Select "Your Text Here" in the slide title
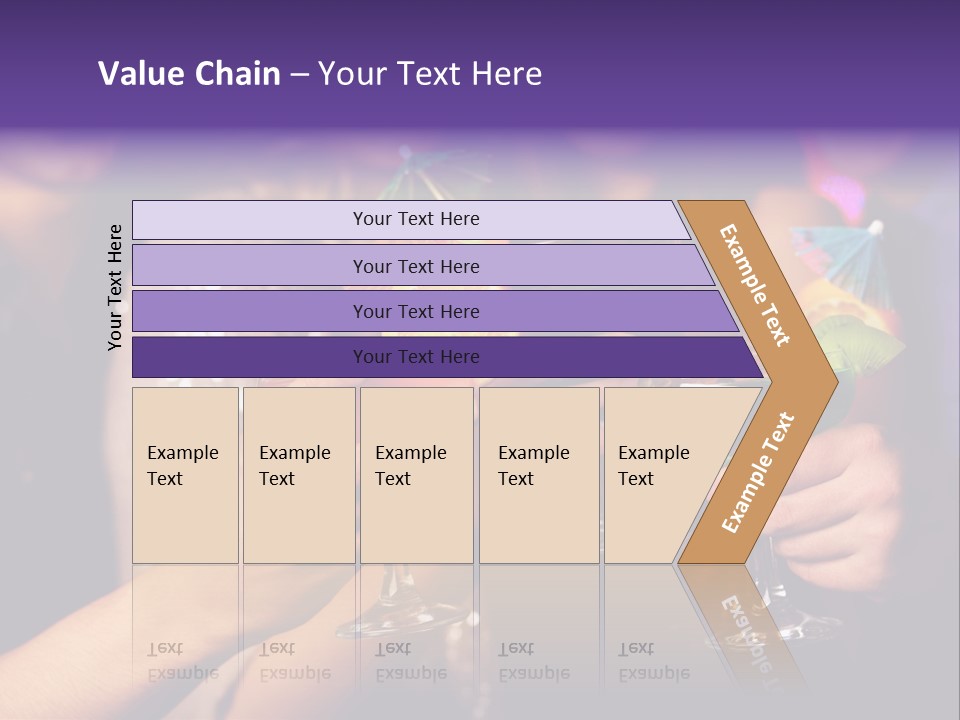The height and width of the screenshot is (720, 960). coord(430,74)
